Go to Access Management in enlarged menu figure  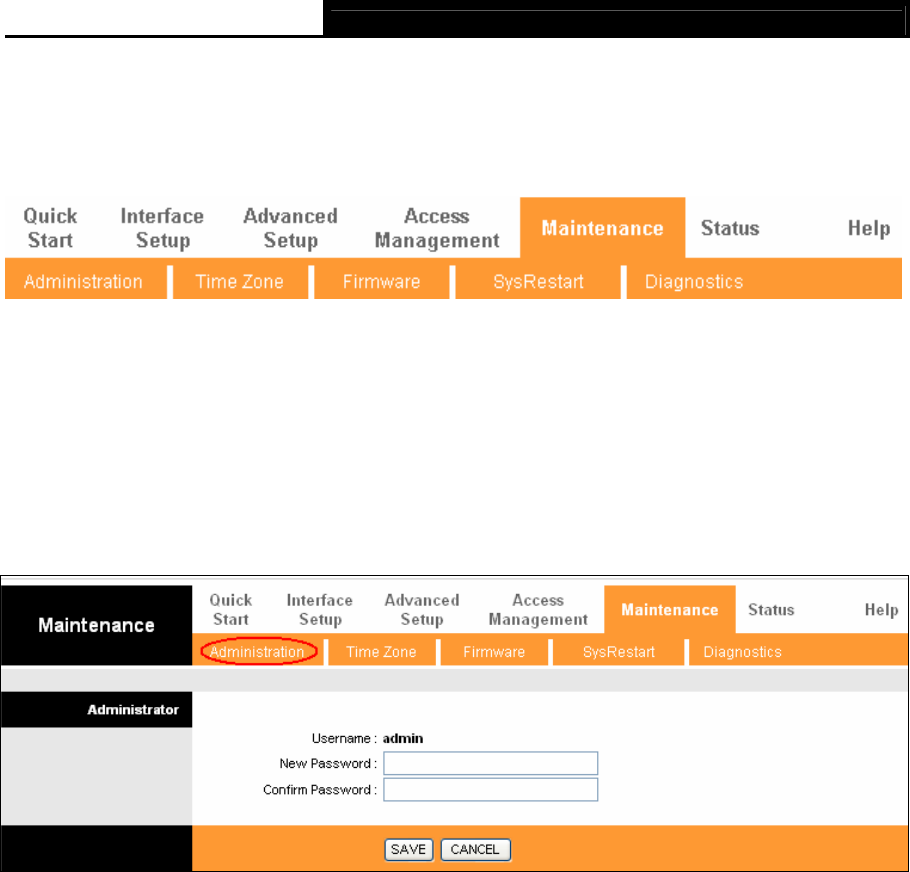pos(437,228)
